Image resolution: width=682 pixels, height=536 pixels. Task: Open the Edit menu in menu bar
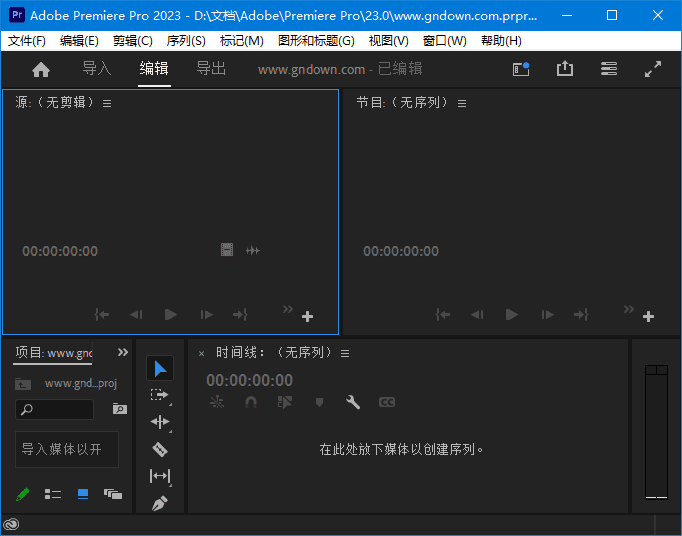(x=79, y=41)
